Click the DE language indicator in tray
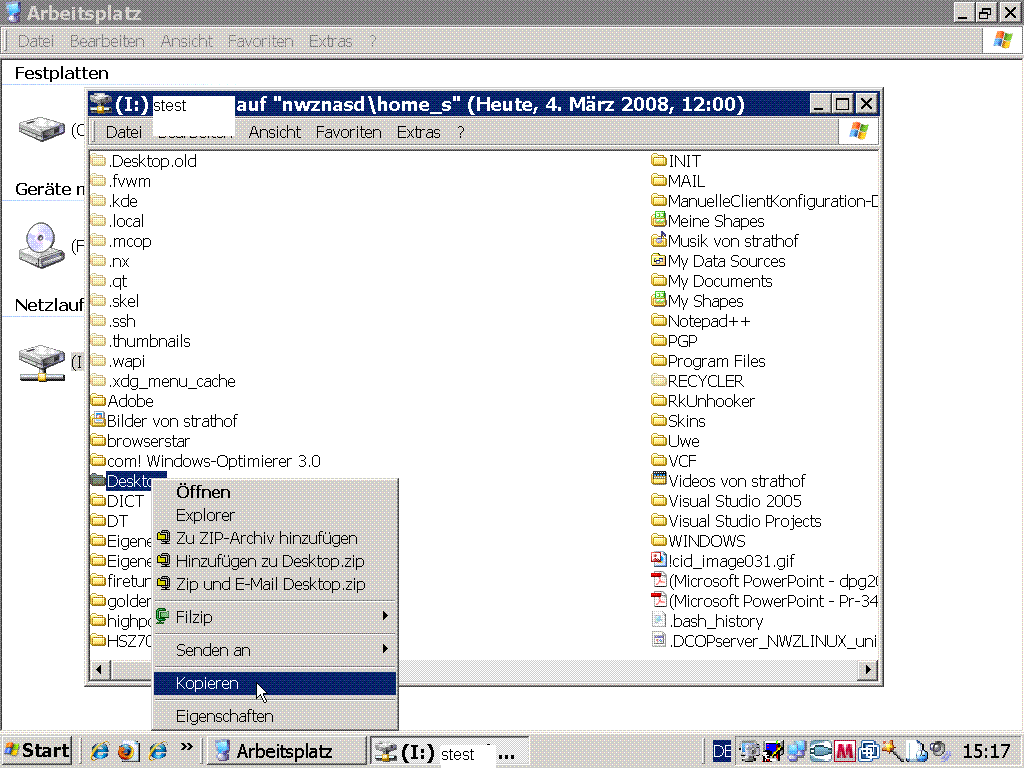 [722, 751]
